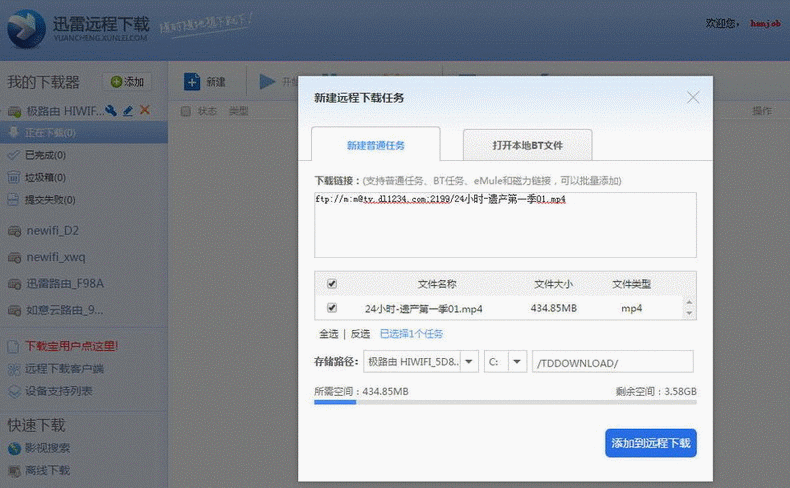
Task: Click the globe icon beside 影视搜索
Action: pyautogui.click(x=14, y=448)
